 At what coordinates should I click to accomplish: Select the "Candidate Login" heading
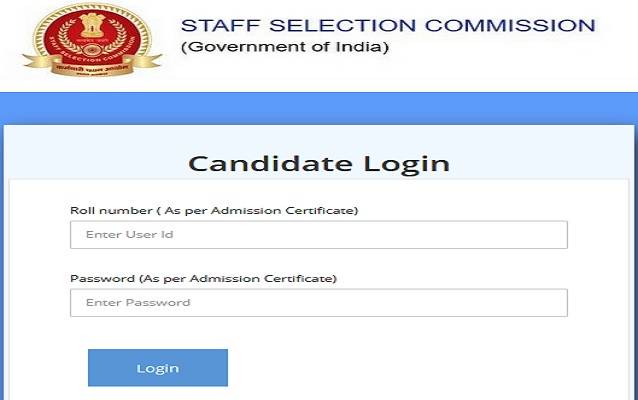pos(319,163)
